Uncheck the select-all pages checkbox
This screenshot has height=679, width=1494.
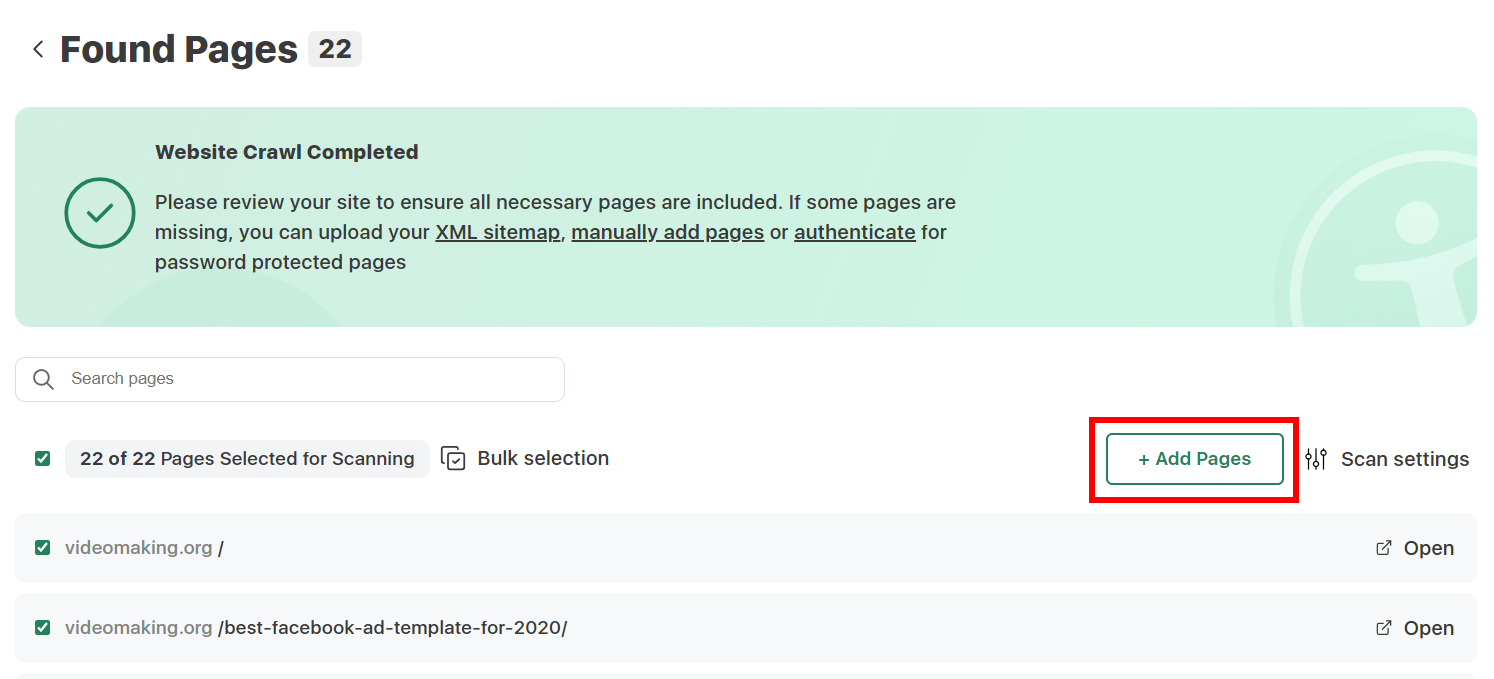(x=41, y=458)
